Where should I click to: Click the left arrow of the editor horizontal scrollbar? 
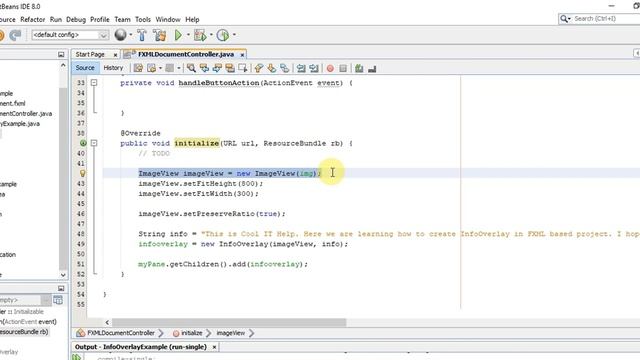pos(107,322)
